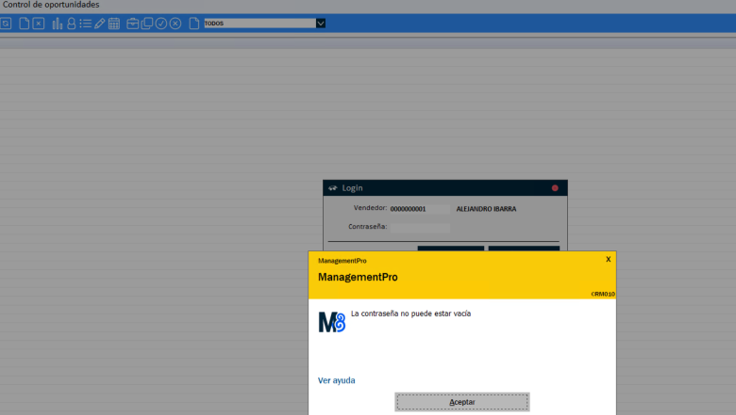
Task: Click the M8 logo in dialog
Action: point(331,322)
